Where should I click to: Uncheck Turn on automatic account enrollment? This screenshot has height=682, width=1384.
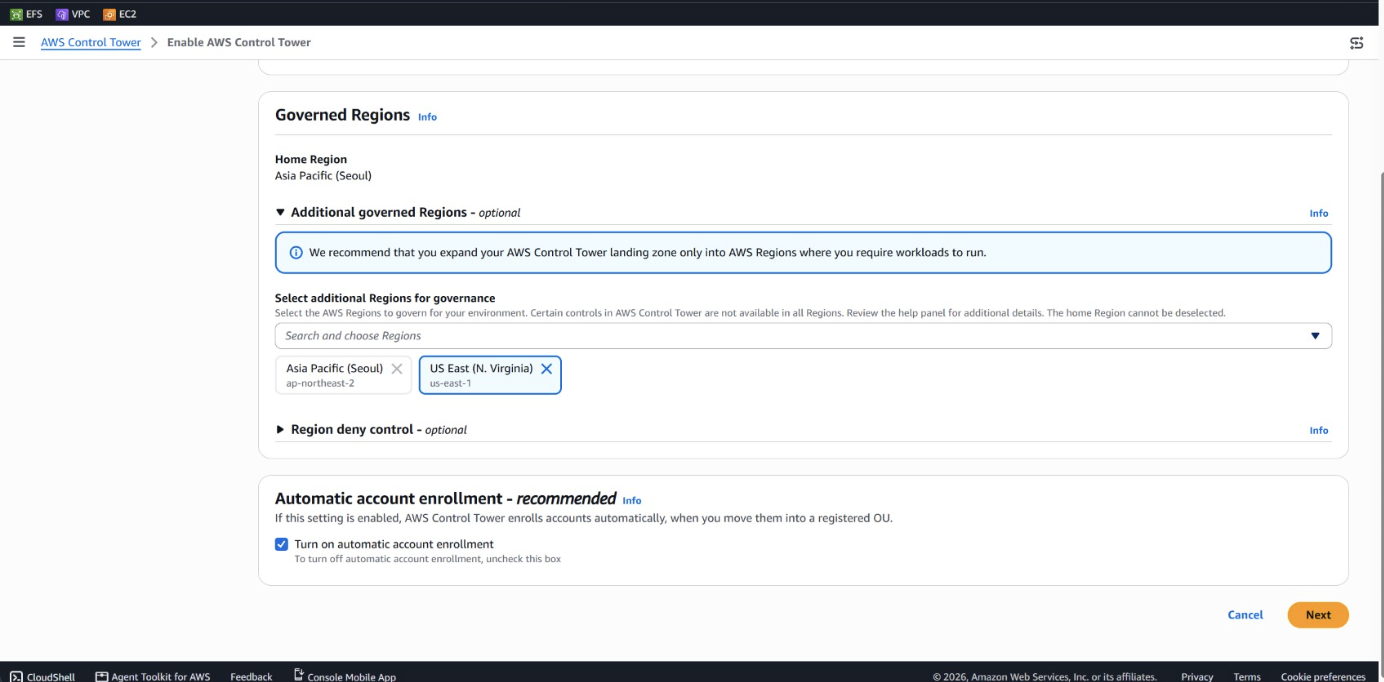click(x=282, y=544)
